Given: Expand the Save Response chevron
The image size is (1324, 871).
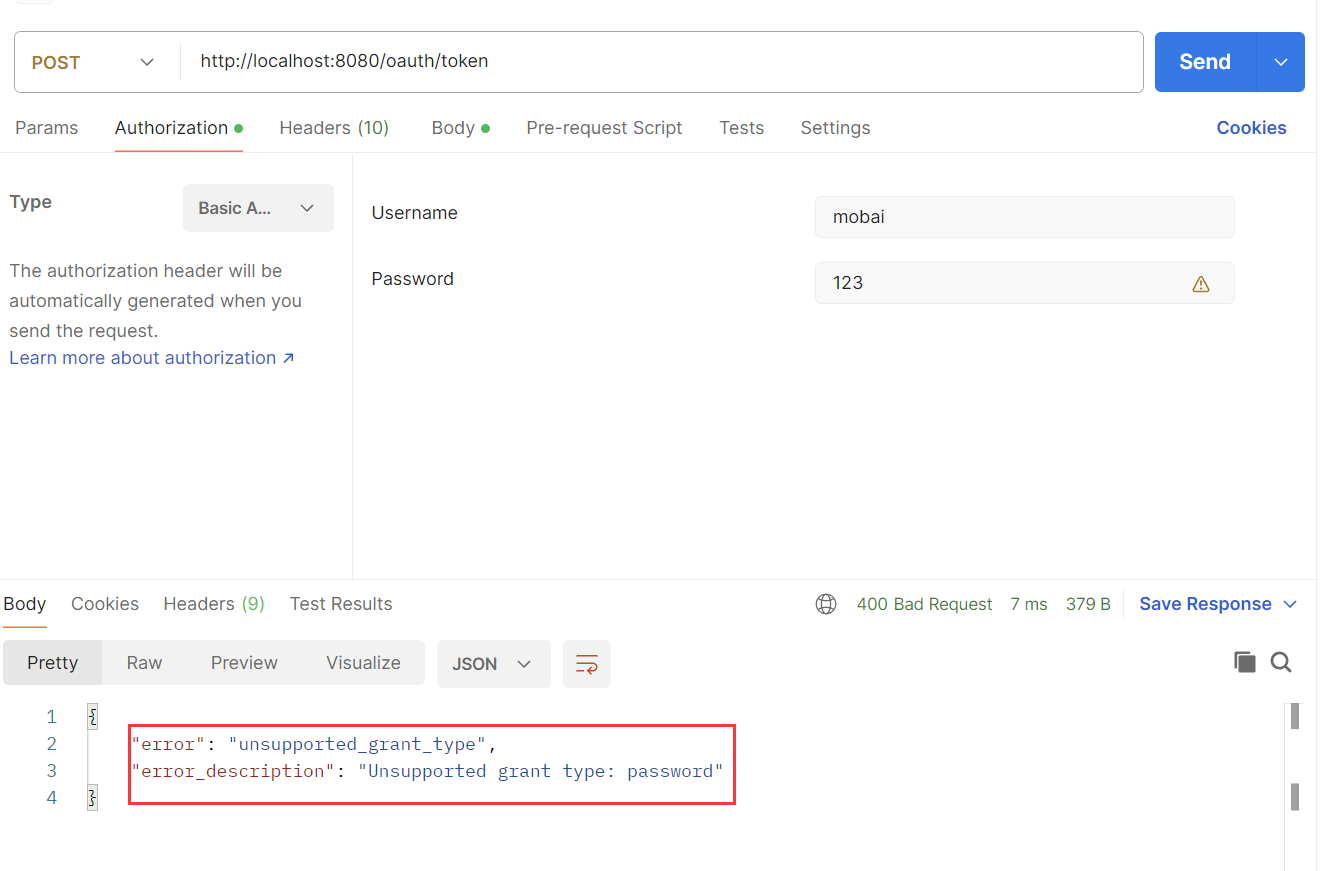Looking at the screenshot, I should [x=1290, y=604].
